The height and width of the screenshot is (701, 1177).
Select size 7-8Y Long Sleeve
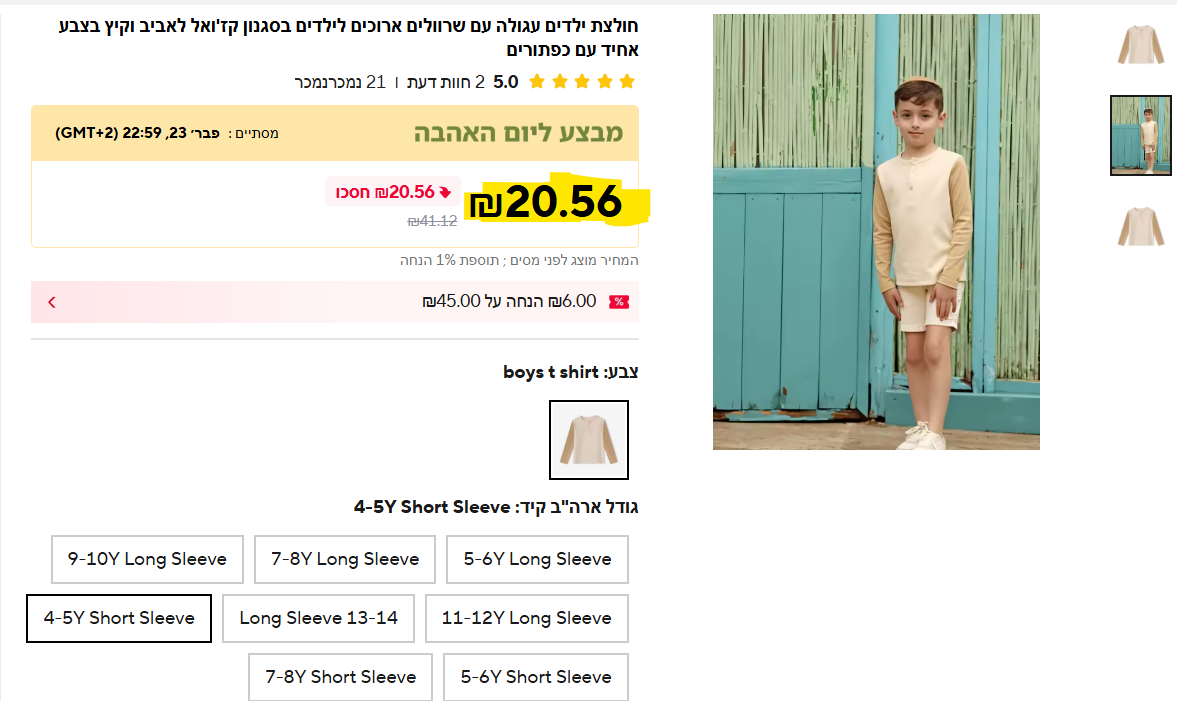tap(345, 559)
